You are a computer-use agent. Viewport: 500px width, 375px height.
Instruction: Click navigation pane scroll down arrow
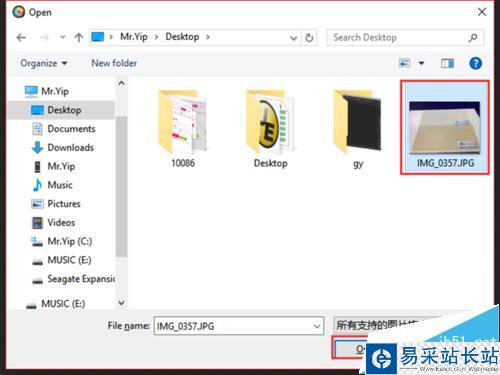pos(122,303)
